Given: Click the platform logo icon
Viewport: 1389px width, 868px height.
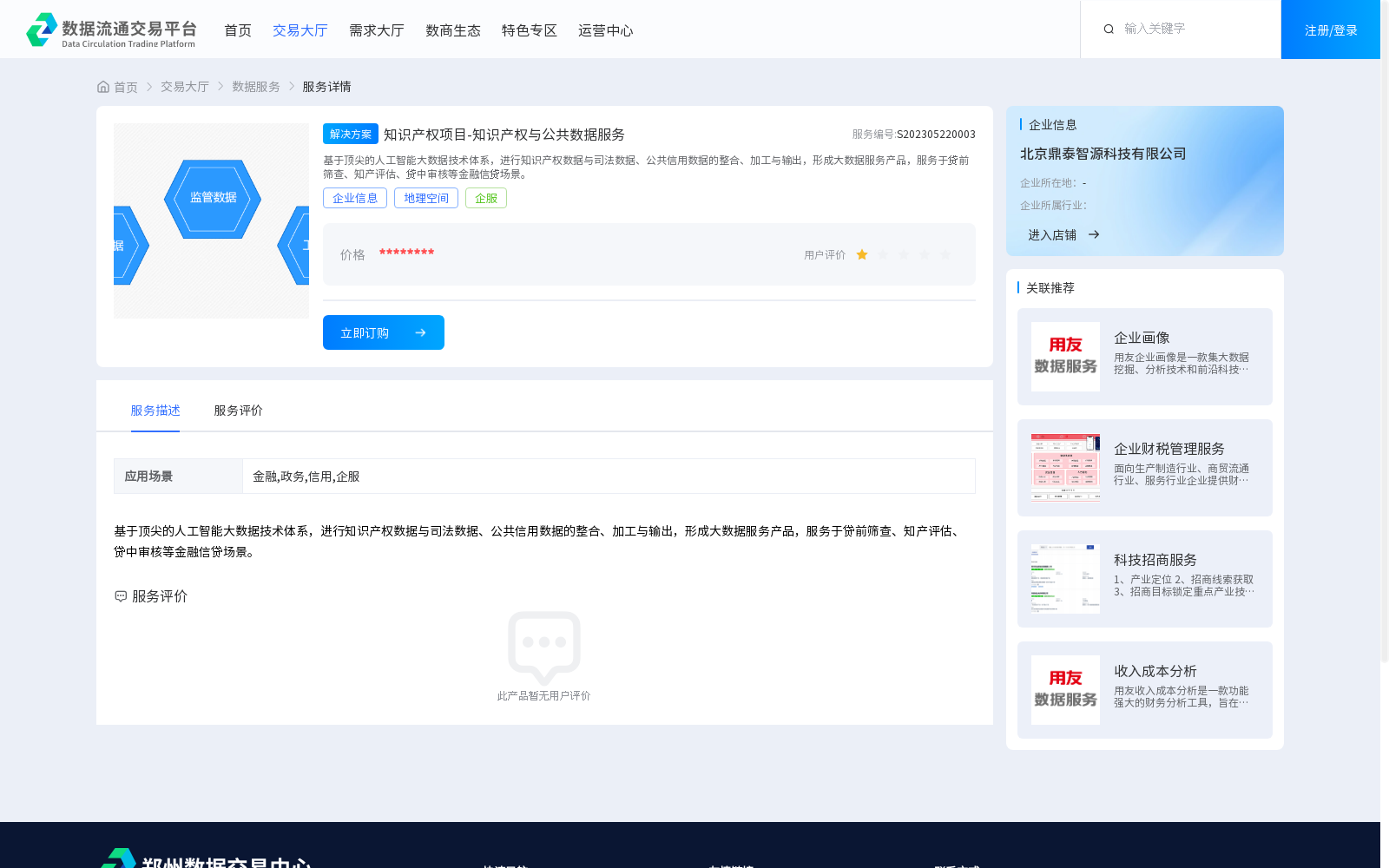Looking at the screenshot, I should click(42, 30).
